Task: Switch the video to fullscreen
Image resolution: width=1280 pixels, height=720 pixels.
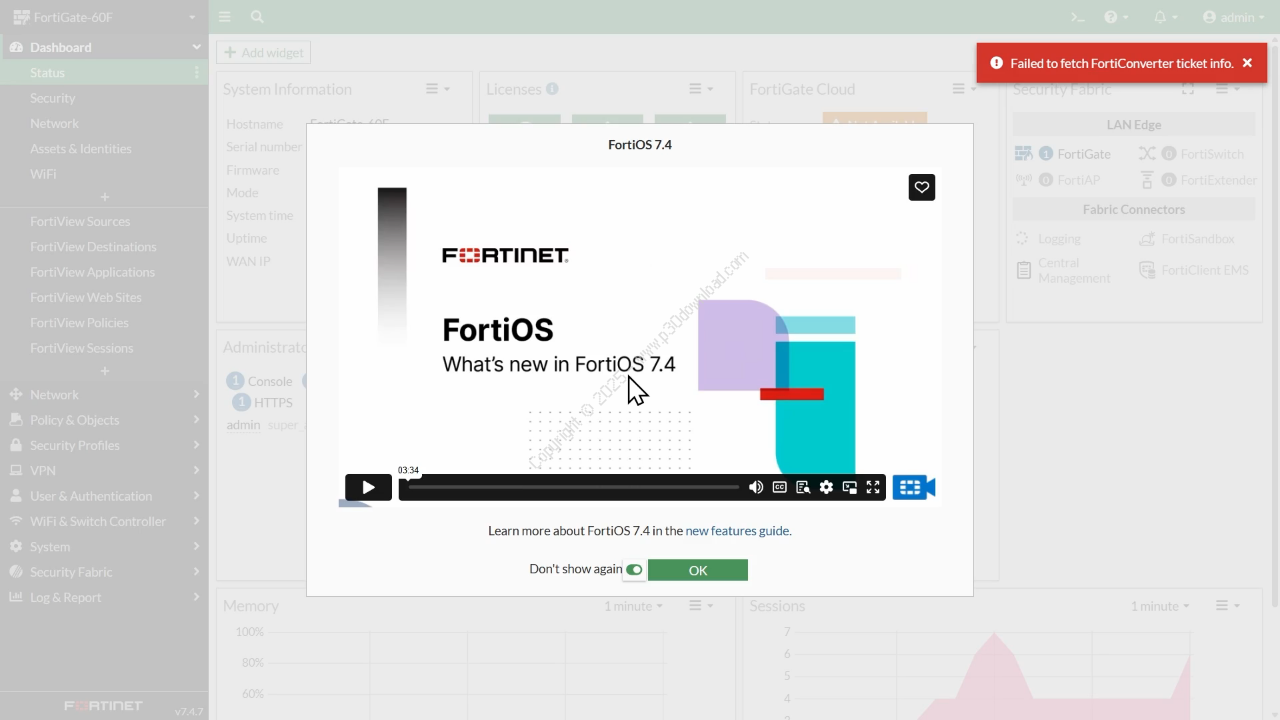Action: click(x=873, y=487)
